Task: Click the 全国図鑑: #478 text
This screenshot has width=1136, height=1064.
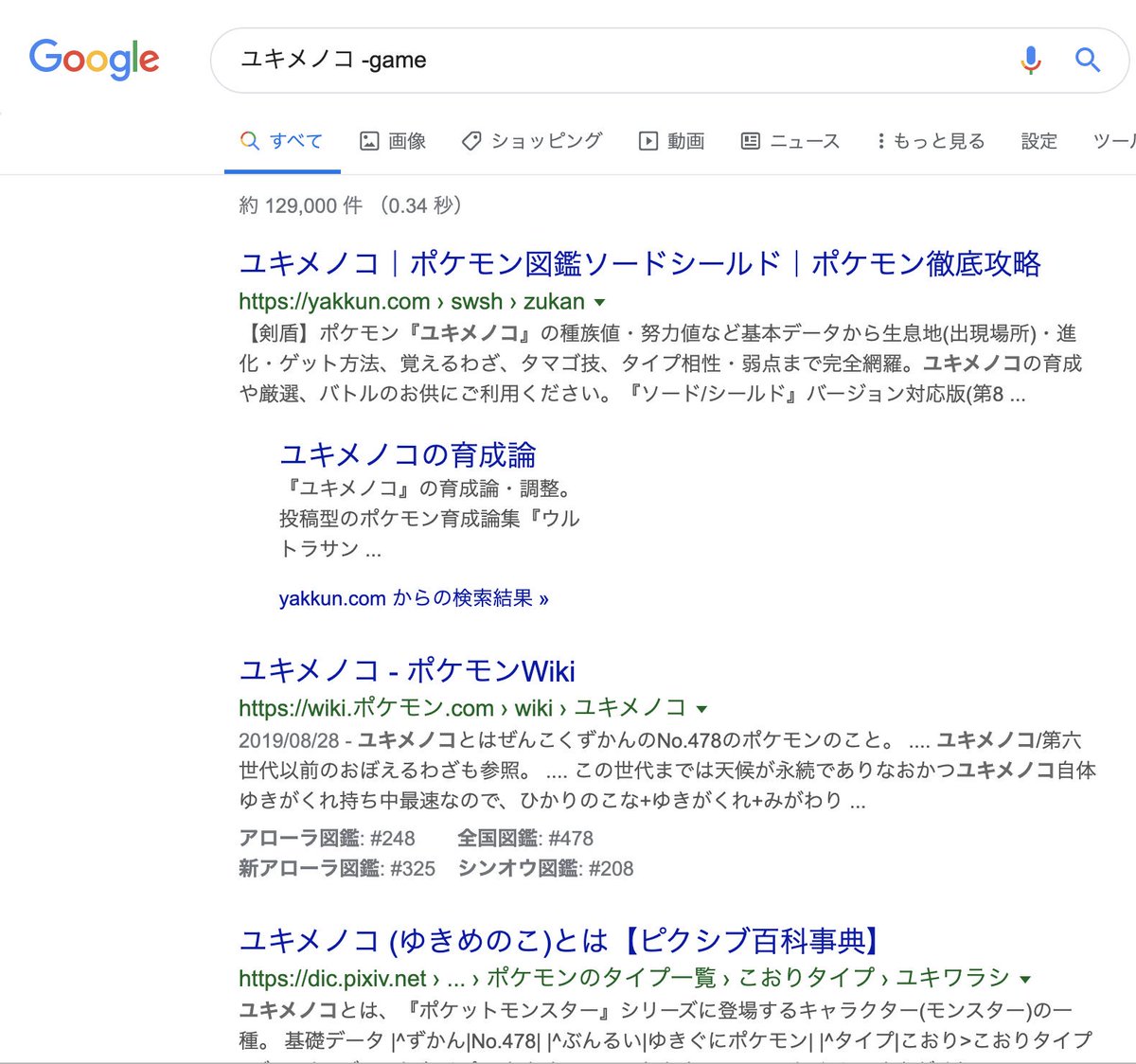Action: click(x=525, y=838)
